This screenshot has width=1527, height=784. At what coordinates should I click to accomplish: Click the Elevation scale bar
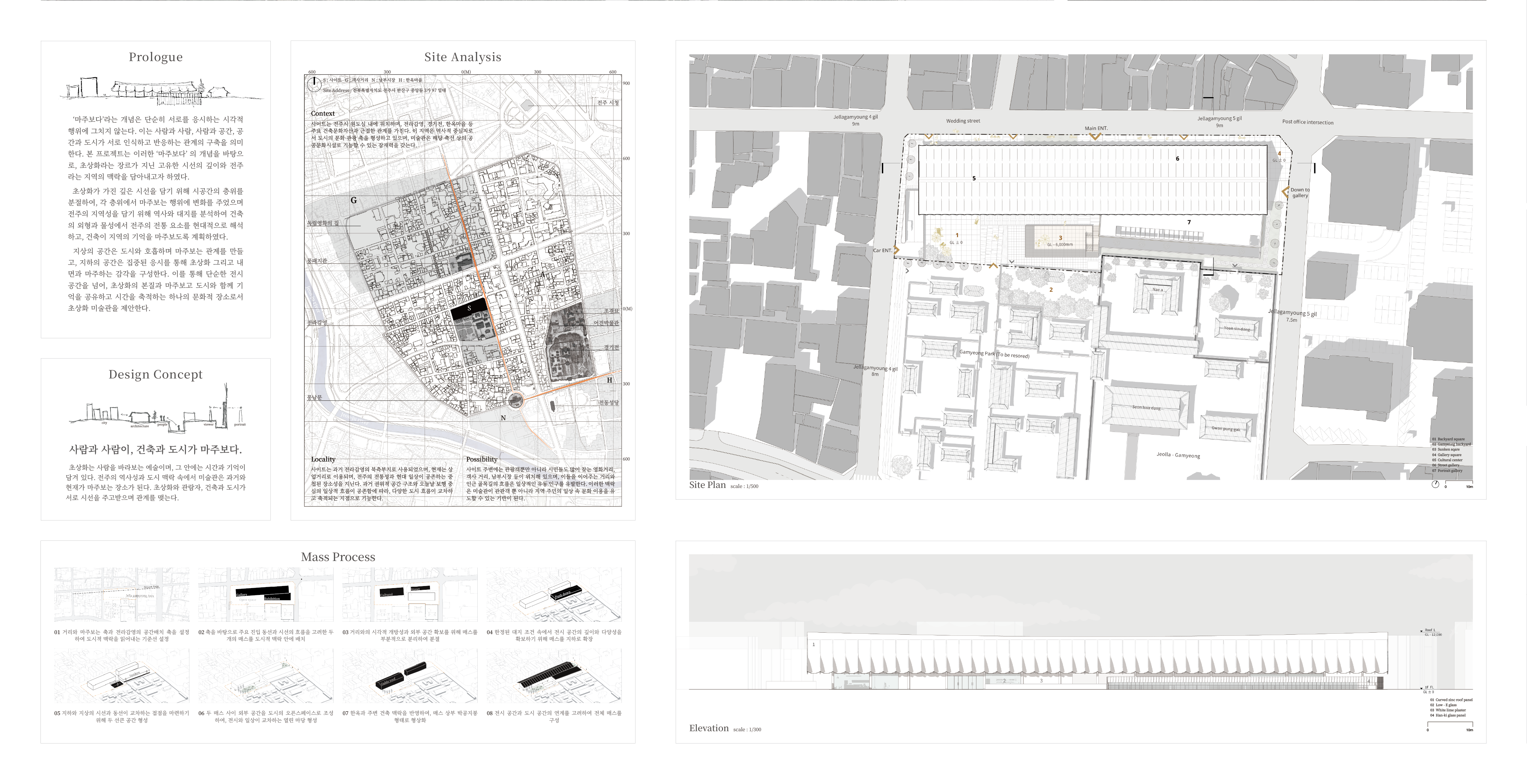coord(1450,724)
